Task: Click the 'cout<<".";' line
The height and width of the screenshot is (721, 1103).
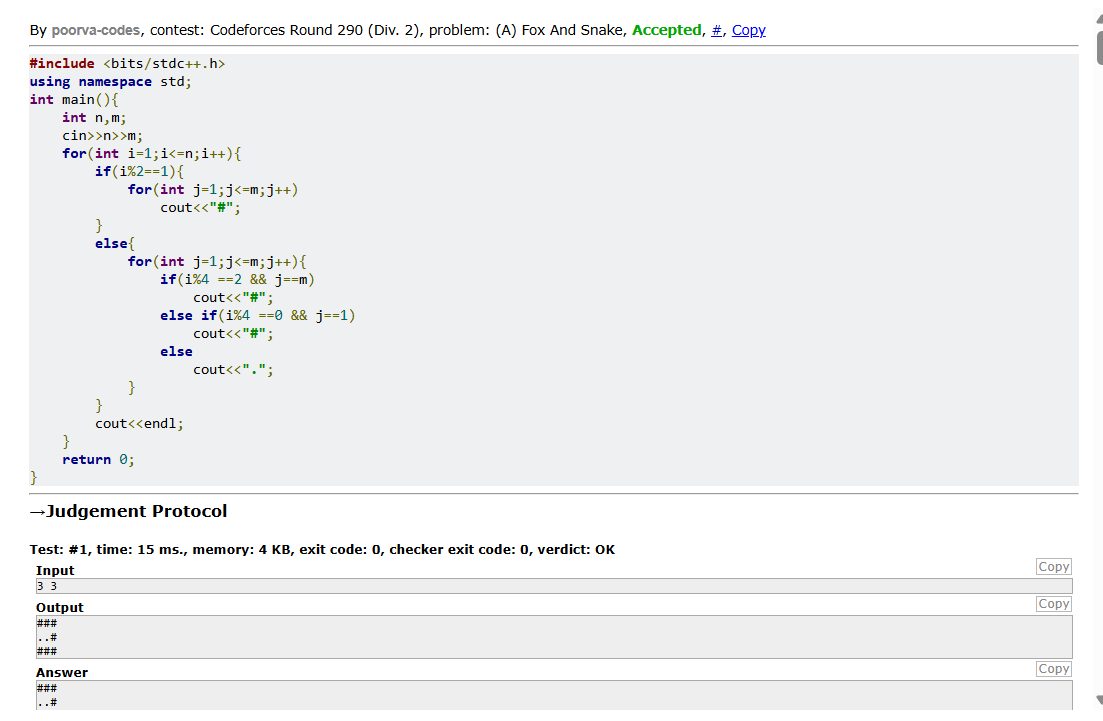Action: 234,369
